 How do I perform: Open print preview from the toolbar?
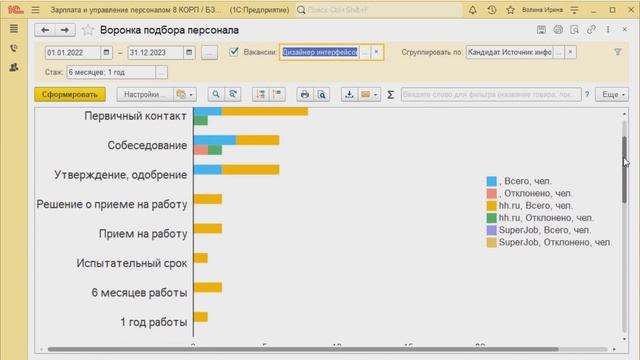point(322,94)
